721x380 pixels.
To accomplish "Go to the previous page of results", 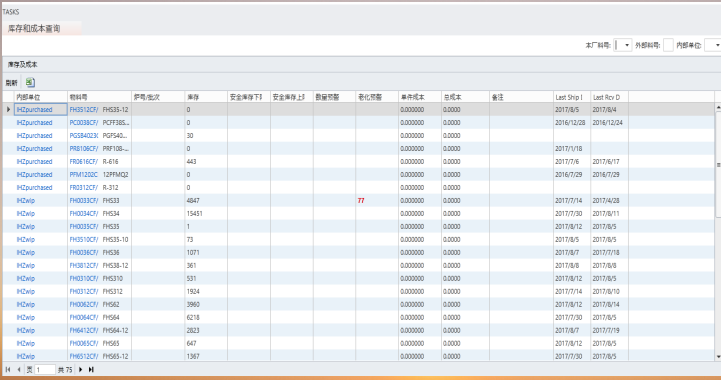I will pos(19,369).
